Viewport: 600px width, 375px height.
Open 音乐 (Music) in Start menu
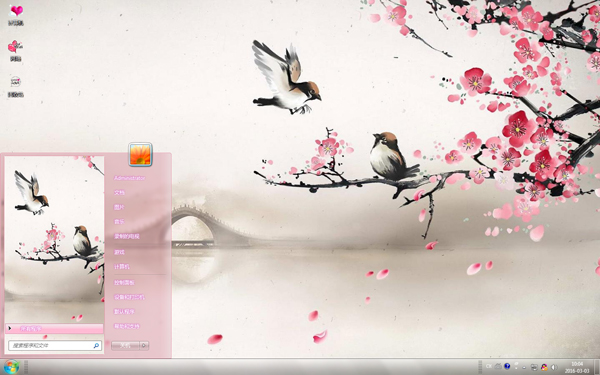119,222
